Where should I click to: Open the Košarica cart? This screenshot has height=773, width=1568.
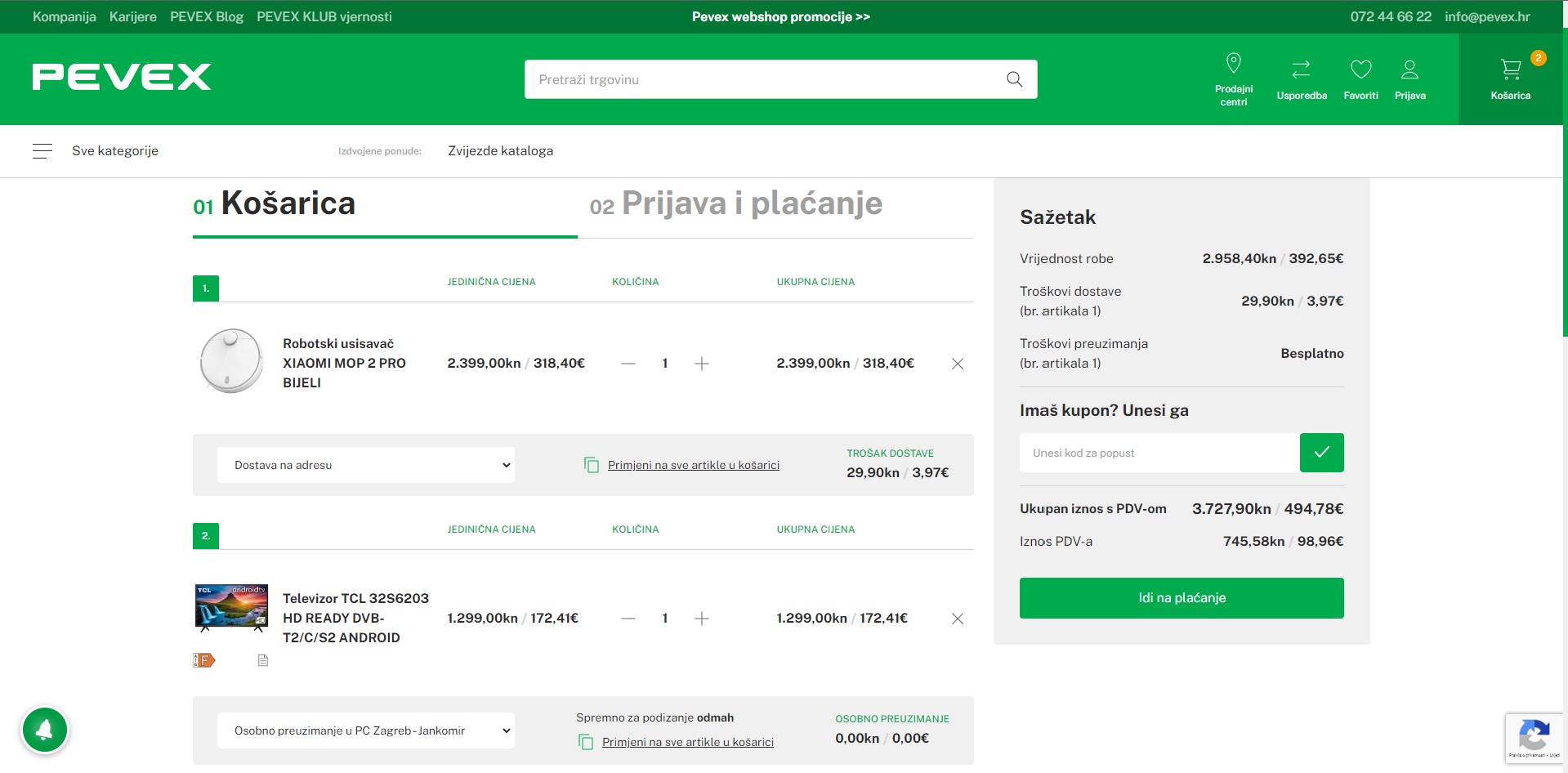pyautogui.click(x=1510, y=79)
